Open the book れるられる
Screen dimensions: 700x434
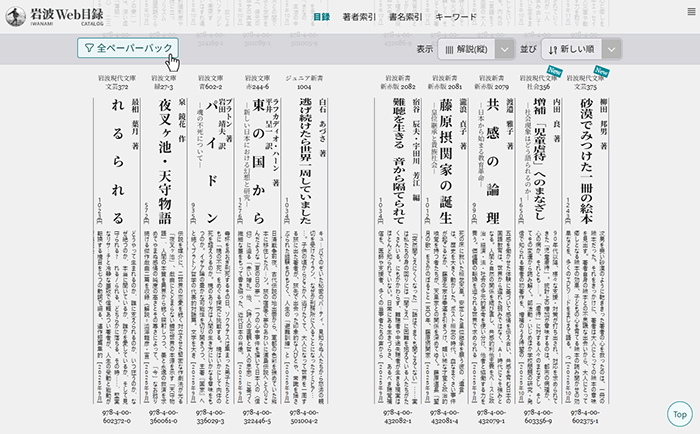click(x=117, y=161)
